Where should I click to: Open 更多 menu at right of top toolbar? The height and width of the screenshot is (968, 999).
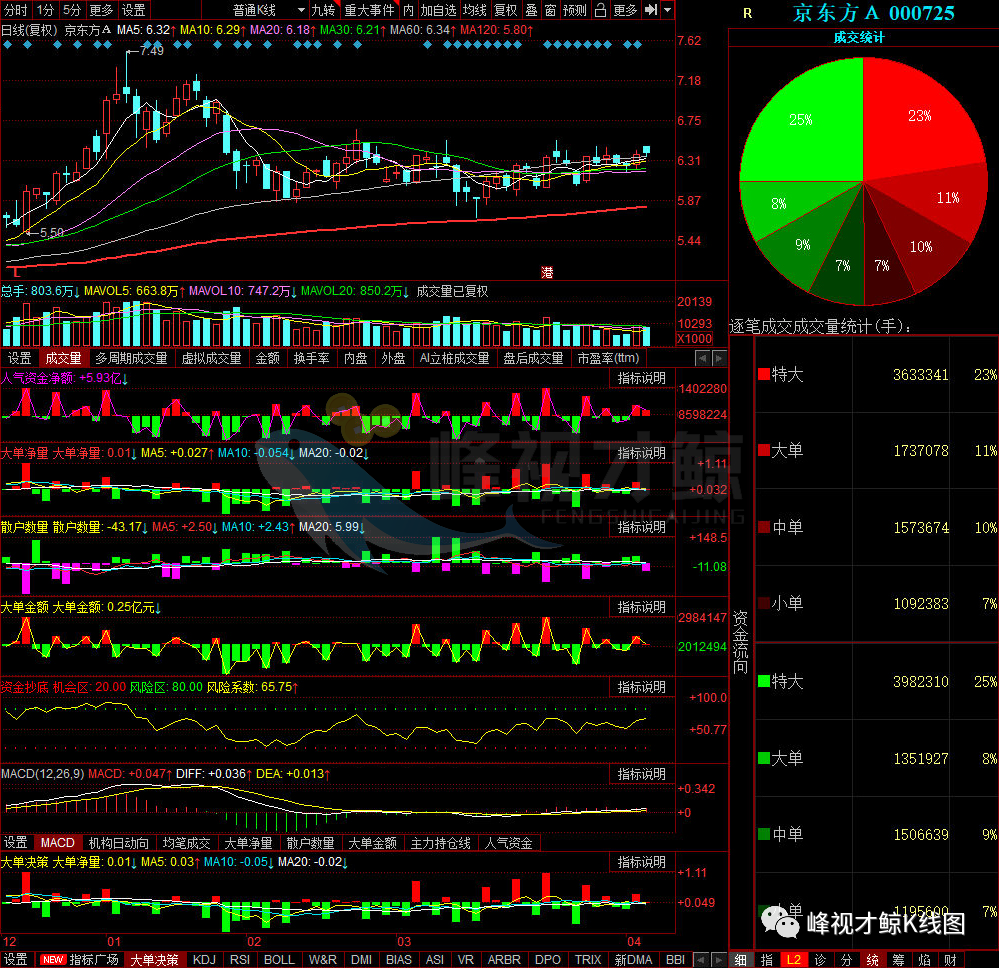tap(625, 10)
